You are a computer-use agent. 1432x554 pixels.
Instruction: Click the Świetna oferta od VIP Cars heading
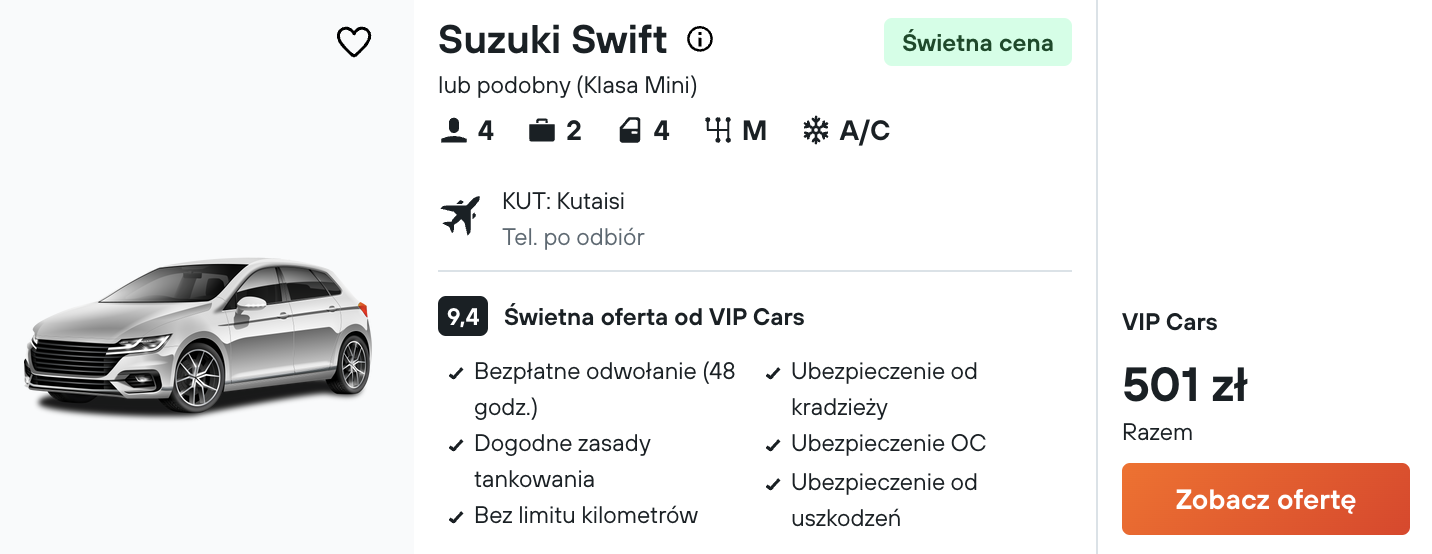point(654,317)
